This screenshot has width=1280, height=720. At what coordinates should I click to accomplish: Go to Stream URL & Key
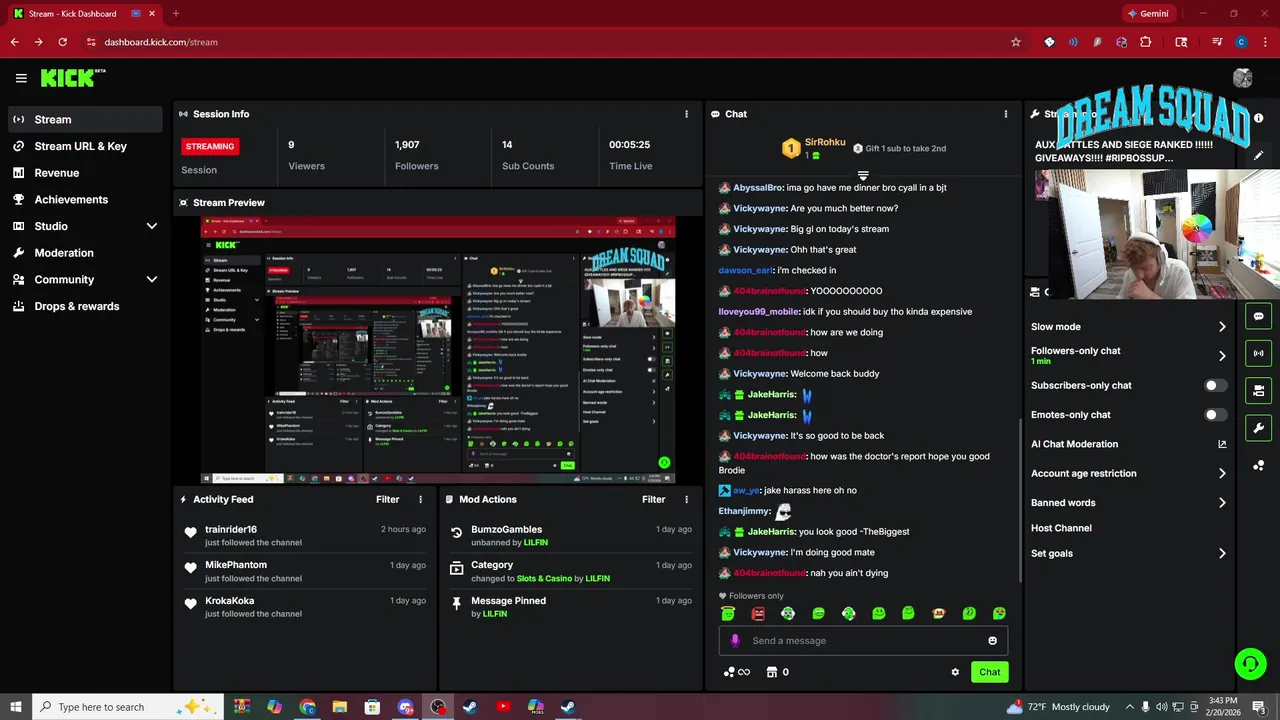86,146
